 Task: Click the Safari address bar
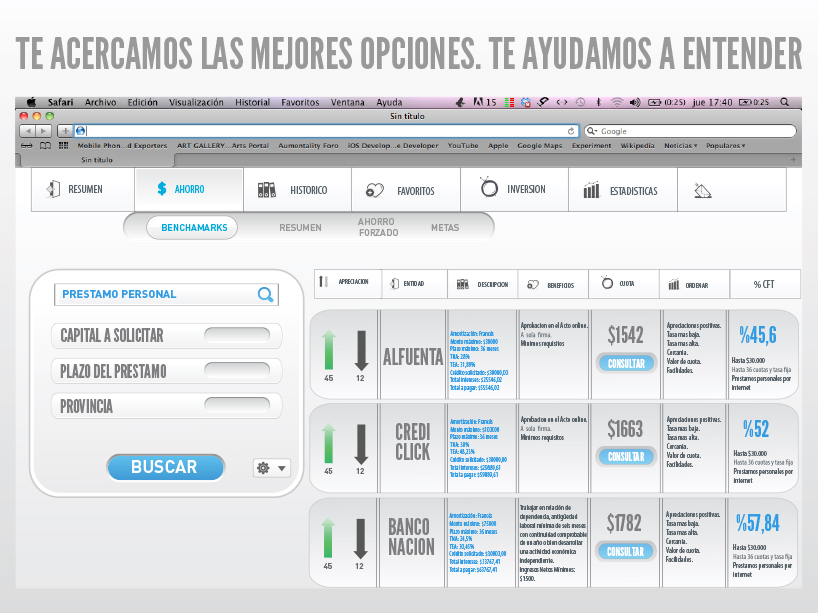(x=326, y=131)
